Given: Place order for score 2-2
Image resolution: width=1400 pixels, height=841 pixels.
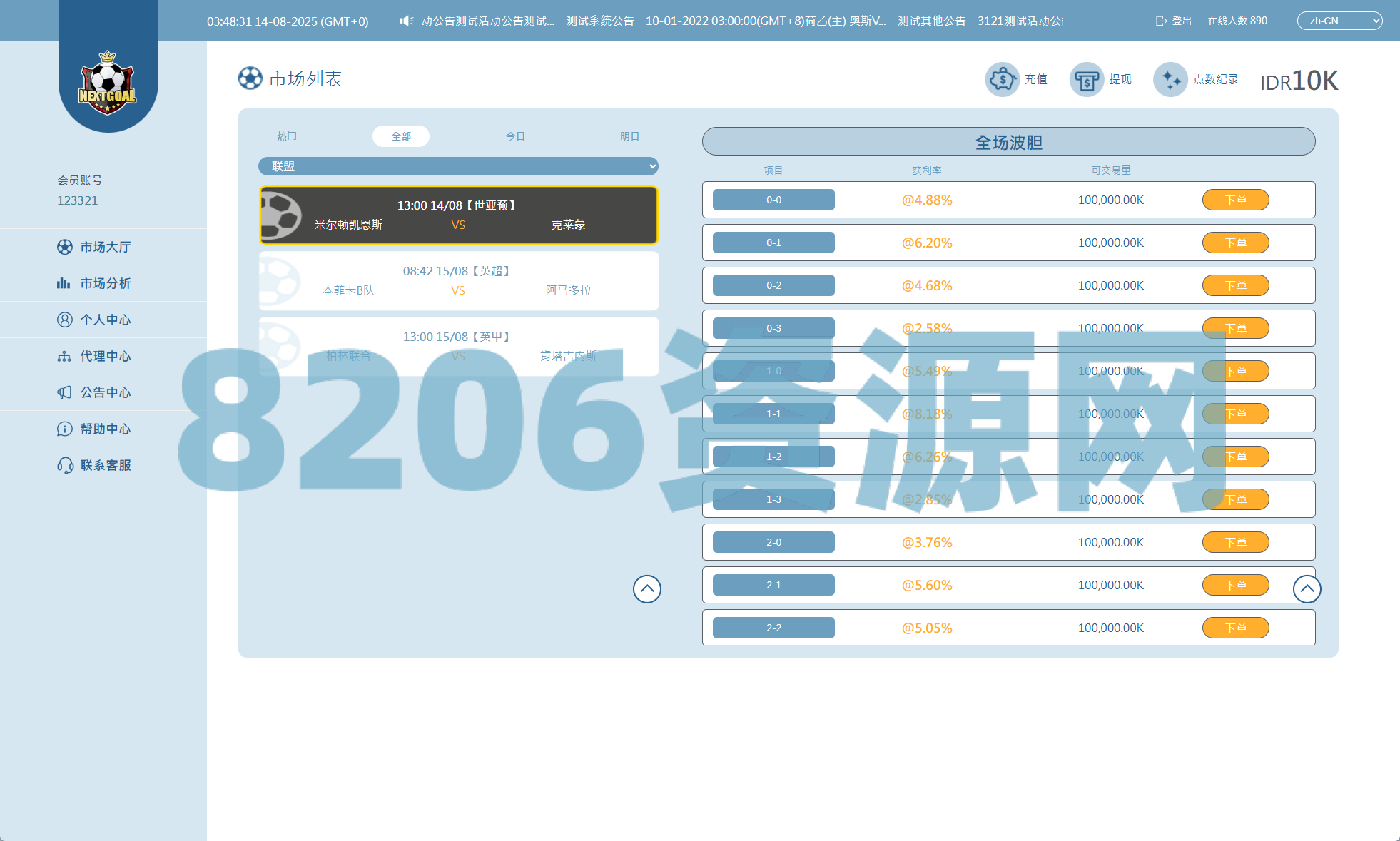Looking at the screenshot, I should [1235, 628].
